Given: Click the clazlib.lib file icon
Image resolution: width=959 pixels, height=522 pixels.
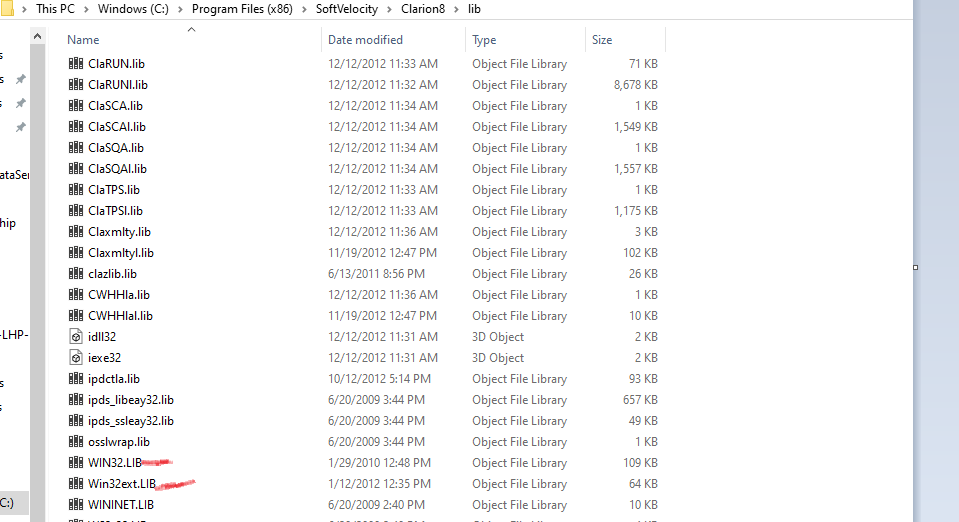Looking at the screenshot, I should click(76, 274).
